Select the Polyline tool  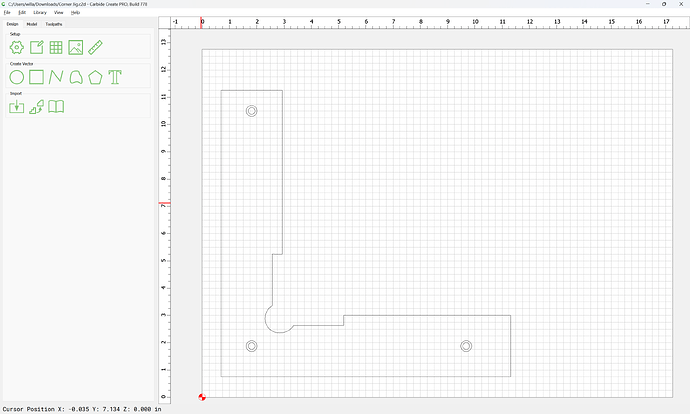coord(56,77)
